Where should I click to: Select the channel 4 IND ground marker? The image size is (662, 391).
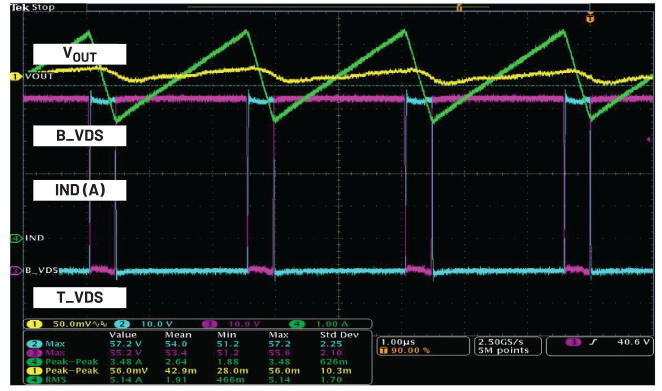pos(16,238)
